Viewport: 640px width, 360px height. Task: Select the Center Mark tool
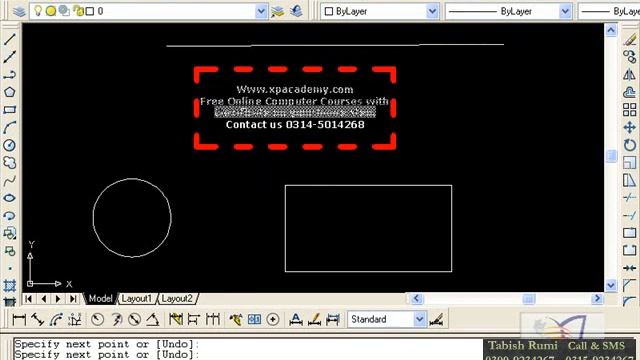(273, 319)
